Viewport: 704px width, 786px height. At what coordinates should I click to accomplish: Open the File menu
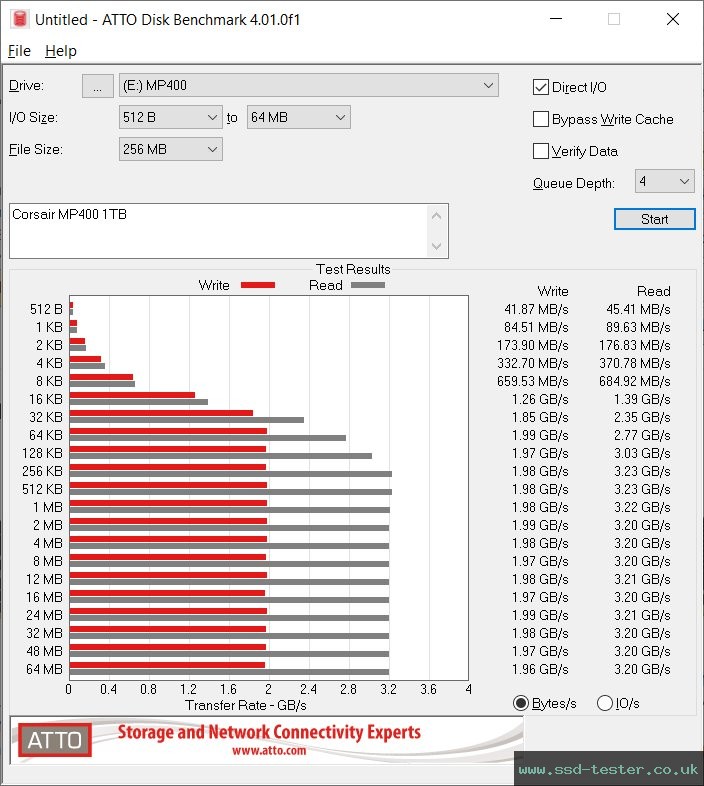coord(19,51)
